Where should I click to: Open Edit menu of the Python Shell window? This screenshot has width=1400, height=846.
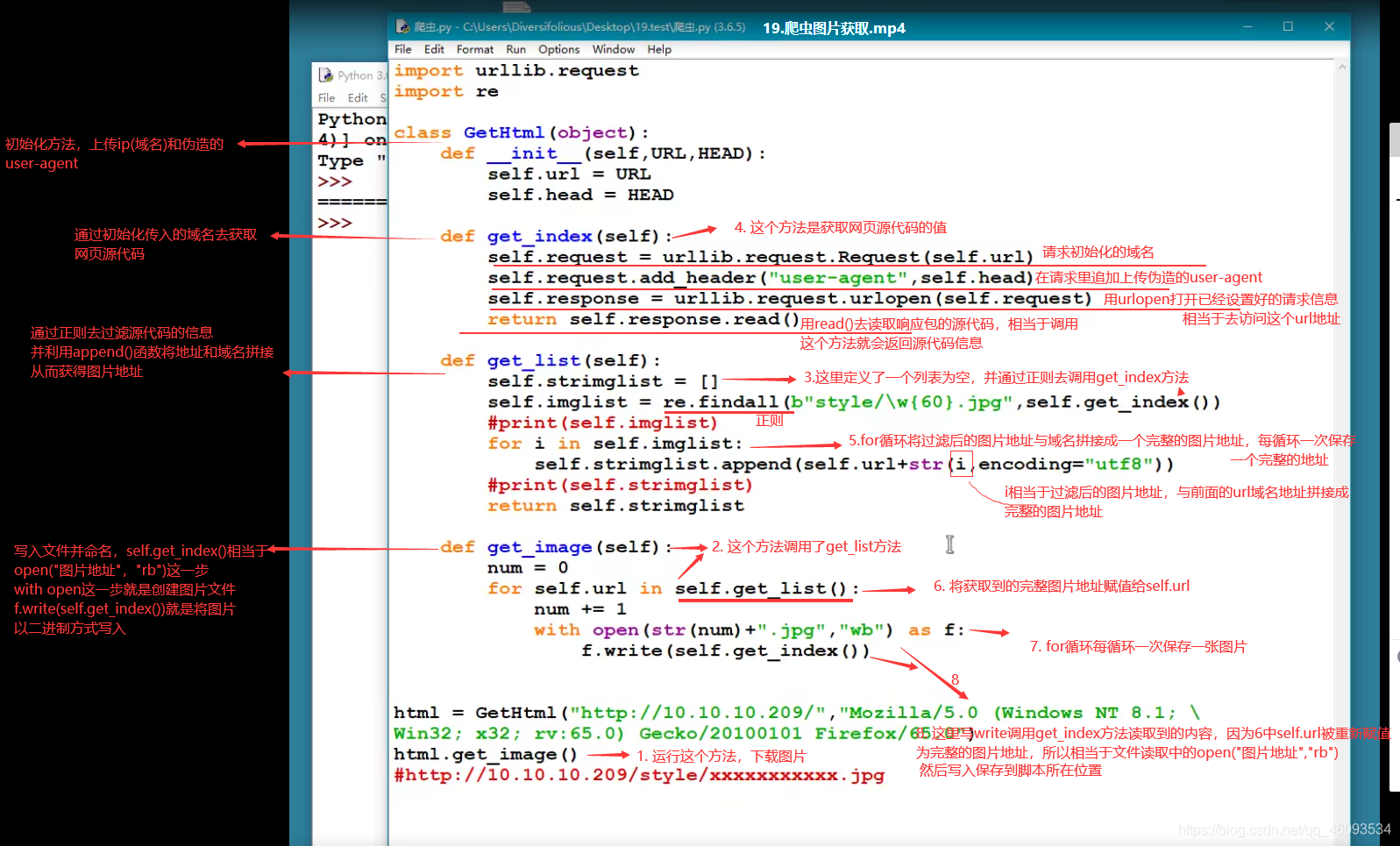tap(358, 97)
